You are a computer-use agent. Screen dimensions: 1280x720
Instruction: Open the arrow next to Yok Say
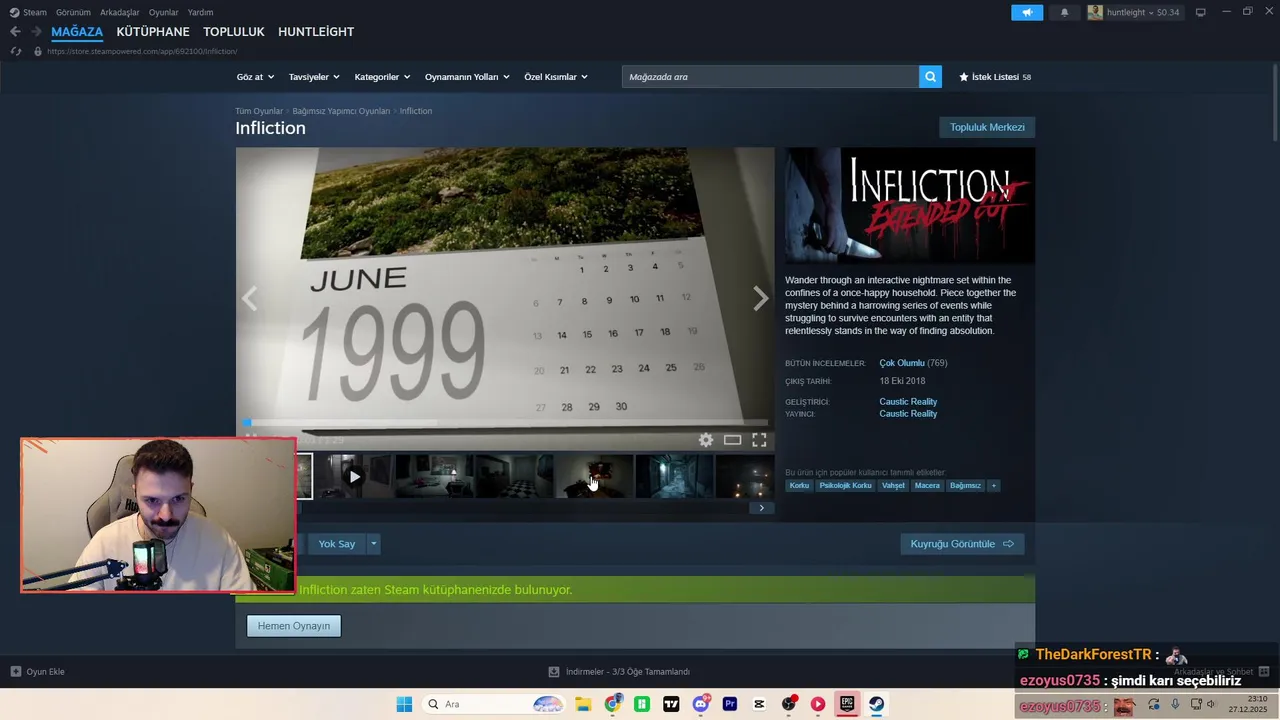click(374, 544)
